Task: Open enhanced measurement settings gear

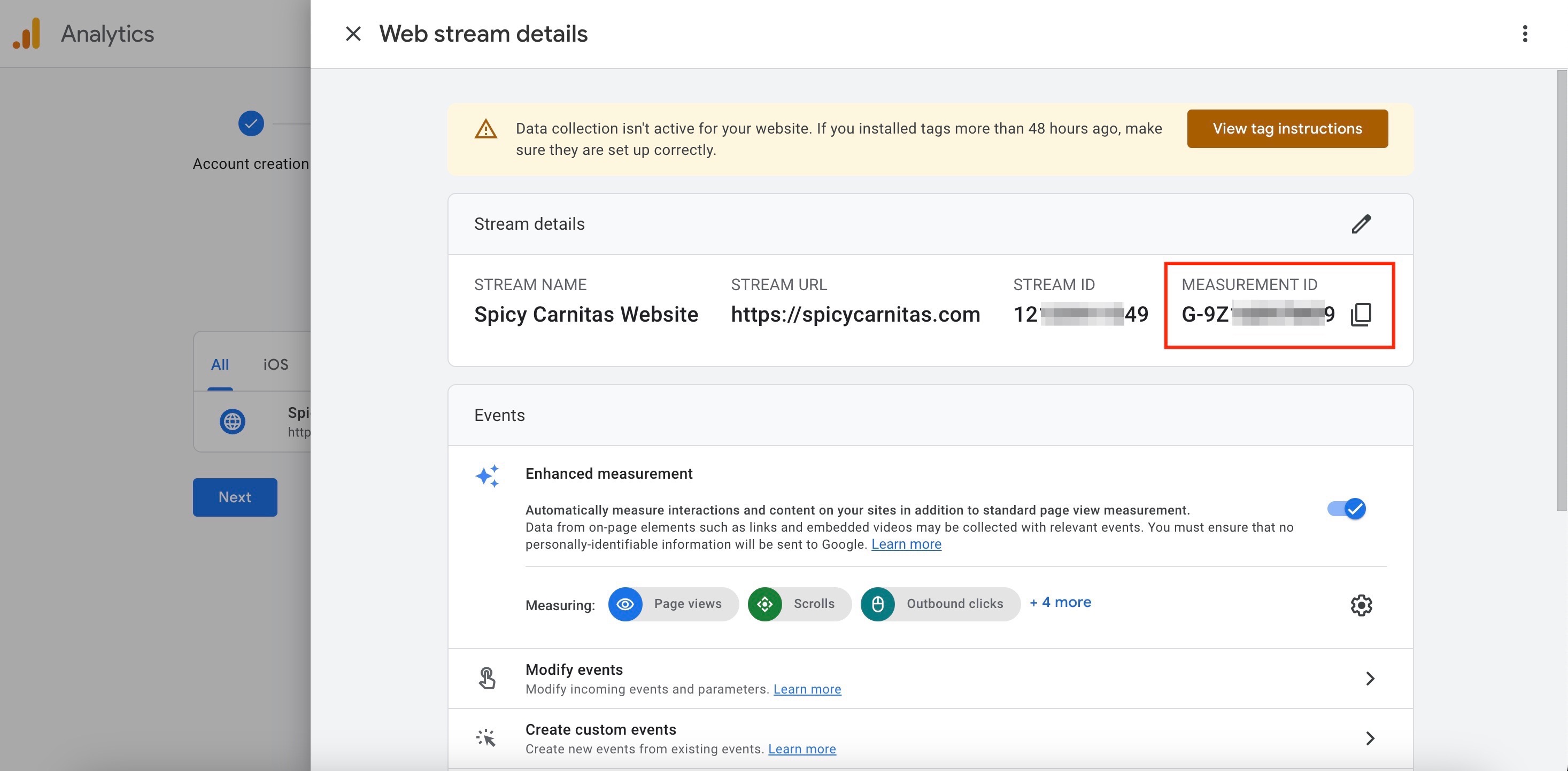Action: [1361, 605]
